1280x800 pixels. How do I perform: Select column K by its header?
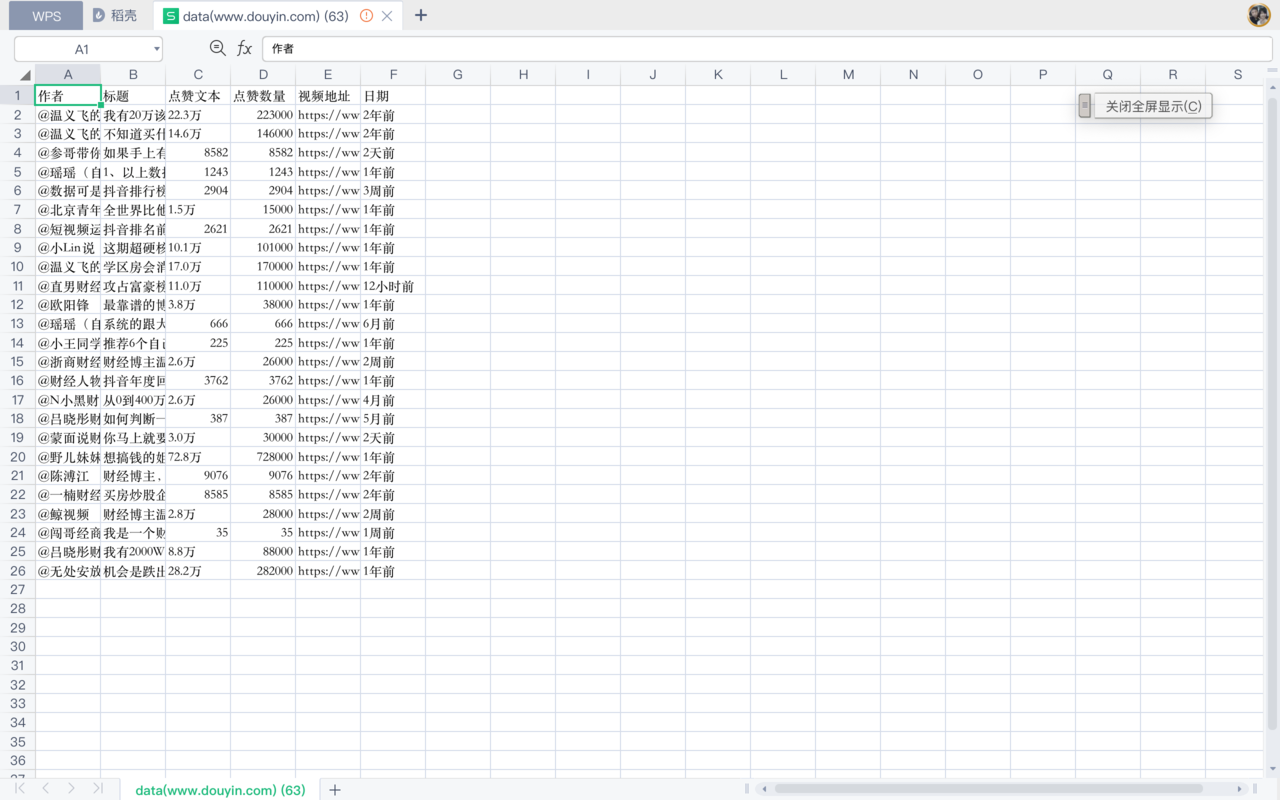[718, 75]
